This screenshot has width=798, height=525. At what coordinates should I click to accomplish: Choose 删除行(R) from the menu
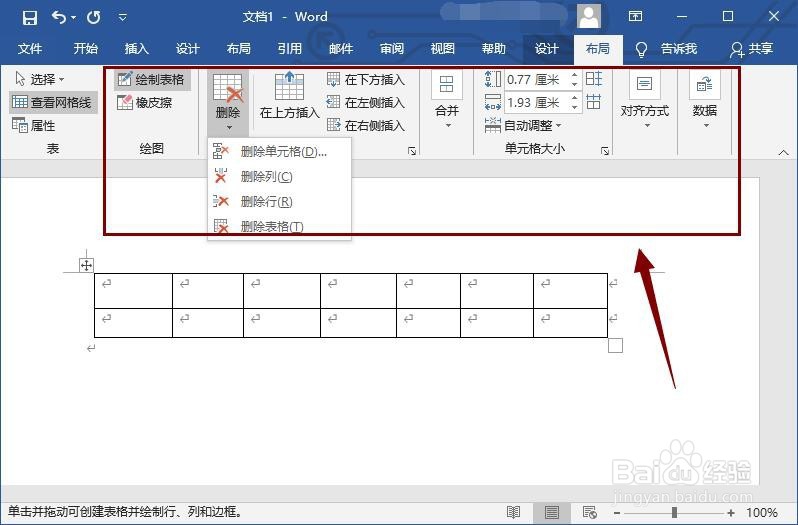pyautogui.click(x=279, y=201)
